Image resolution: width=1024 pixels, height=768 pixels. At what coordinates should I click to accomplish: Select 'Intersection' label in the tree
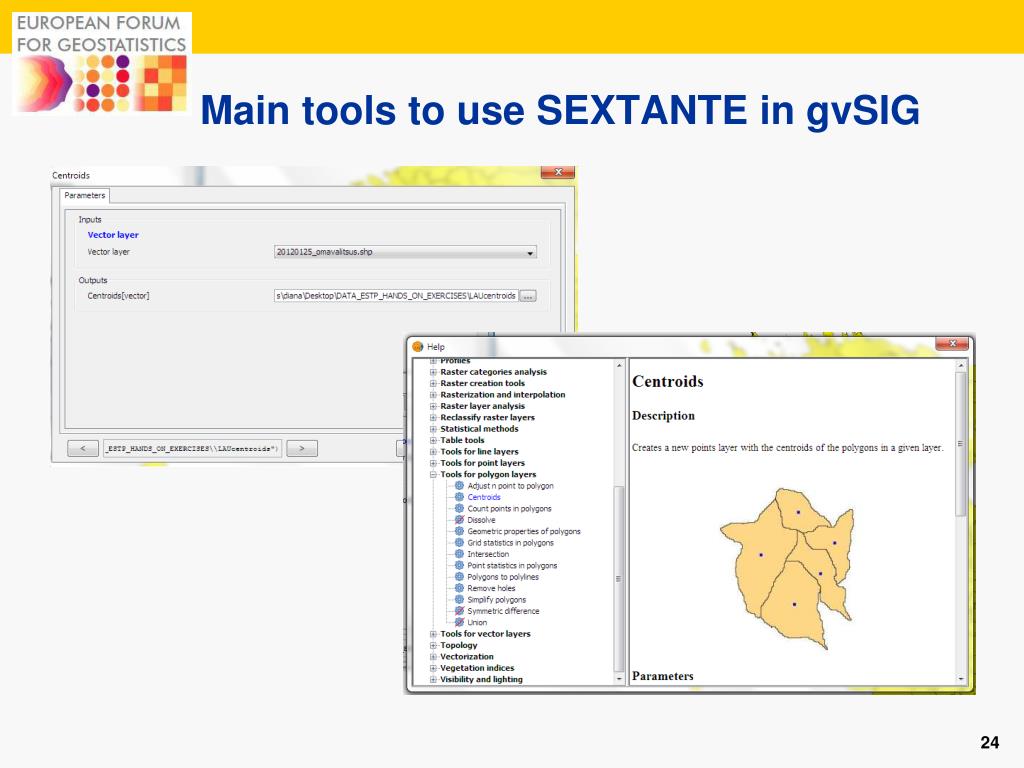[x=488, y=554]
